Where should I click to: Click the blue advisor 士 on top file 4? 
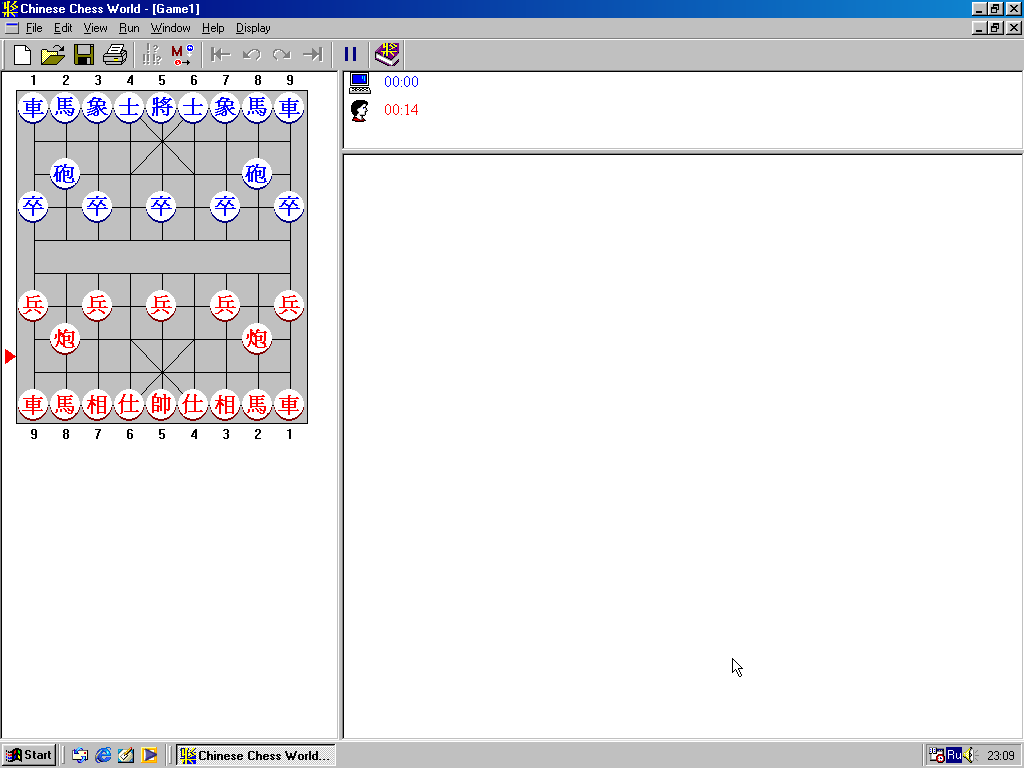click(129, 107)
